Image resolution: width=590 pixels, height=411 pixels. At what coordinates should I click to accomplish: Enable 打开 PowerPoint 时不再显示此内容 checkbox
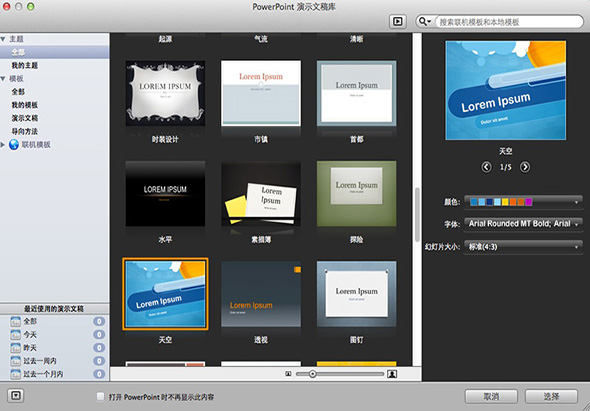100,396
